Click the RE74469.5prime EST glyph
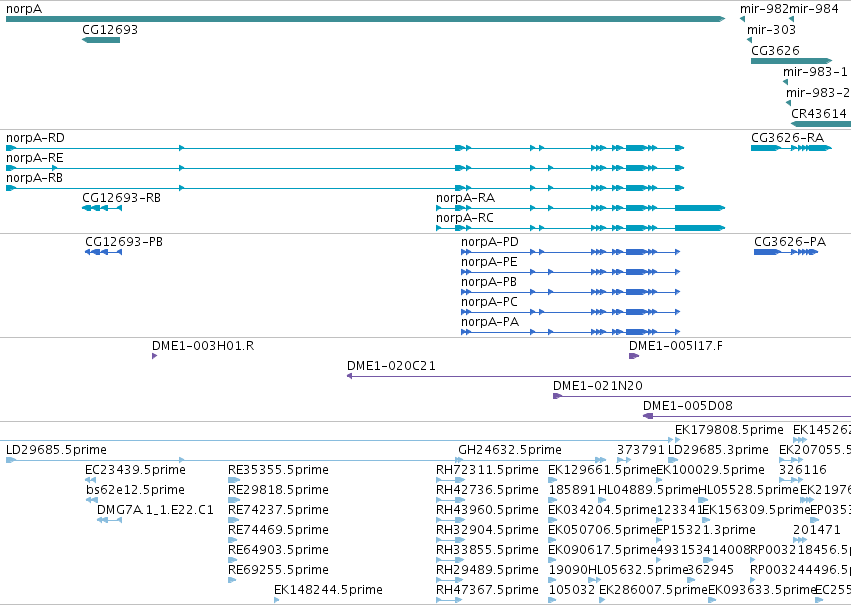Screen dimensions: 851x605 click(233, 540)
